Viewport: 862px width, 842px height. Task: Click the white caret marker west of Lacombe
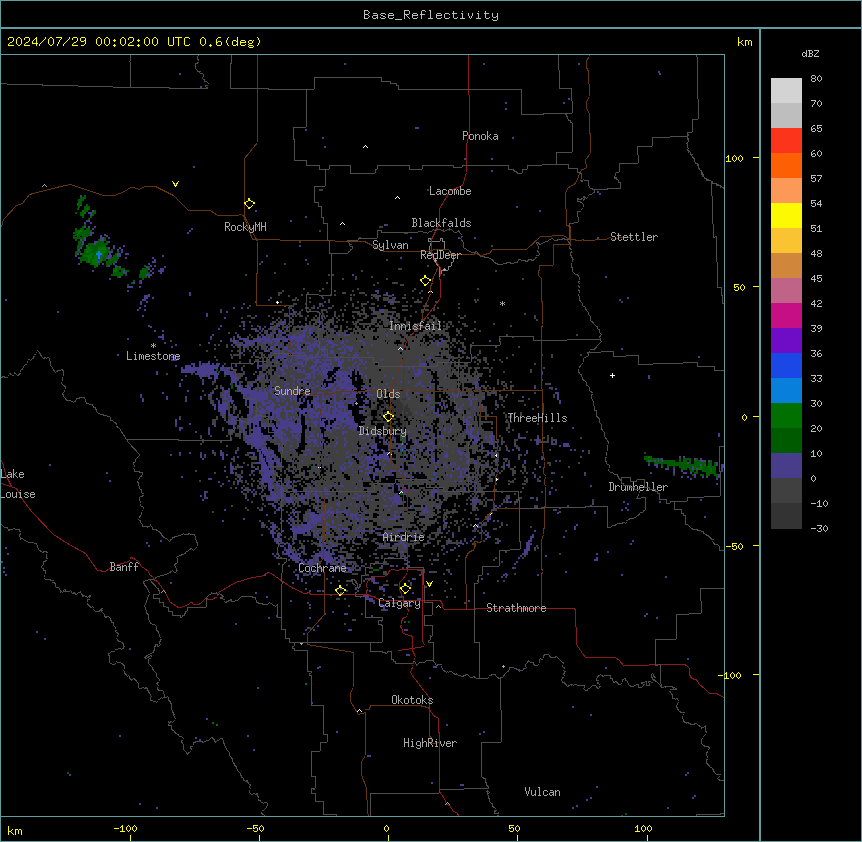click(x=397, y=197)
